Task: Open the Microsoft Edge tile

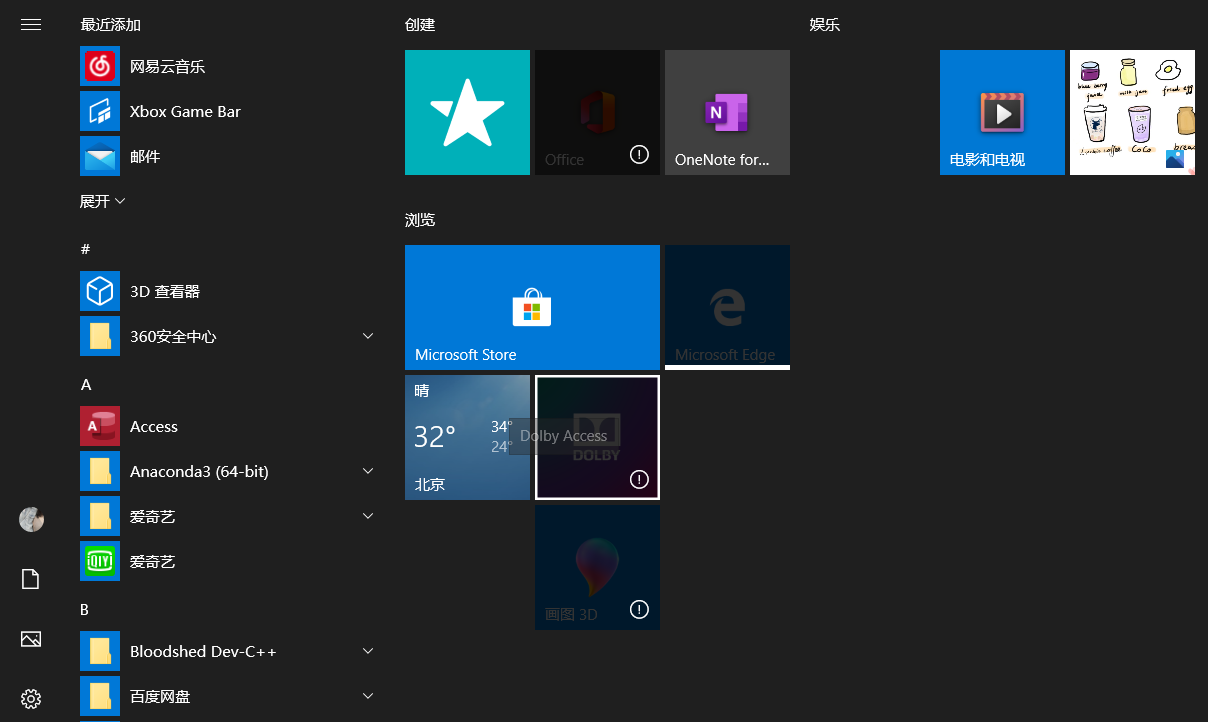Action: [727, 307]
